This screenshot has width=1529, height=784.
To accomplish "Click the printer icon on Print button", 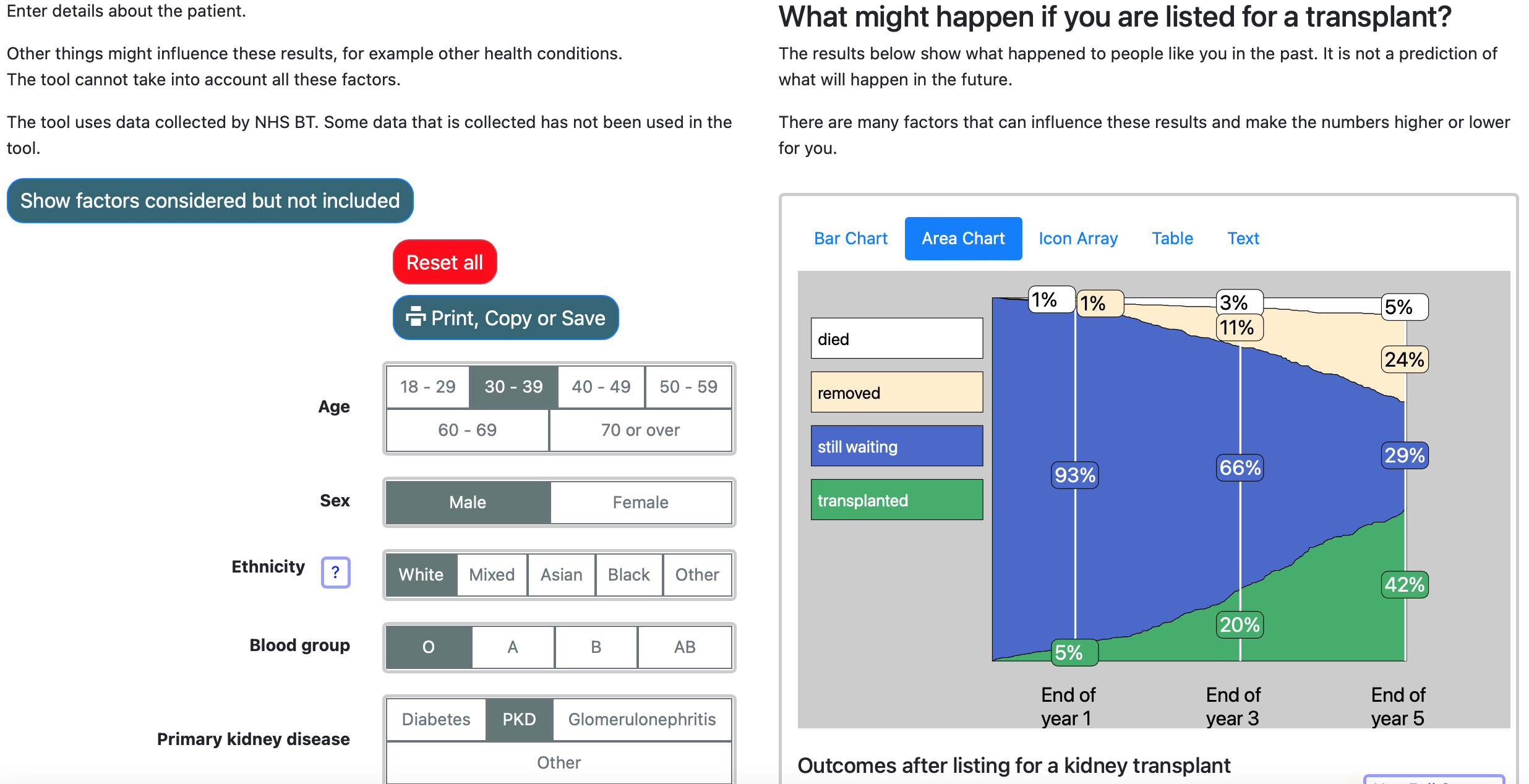I will pos(416,317).
